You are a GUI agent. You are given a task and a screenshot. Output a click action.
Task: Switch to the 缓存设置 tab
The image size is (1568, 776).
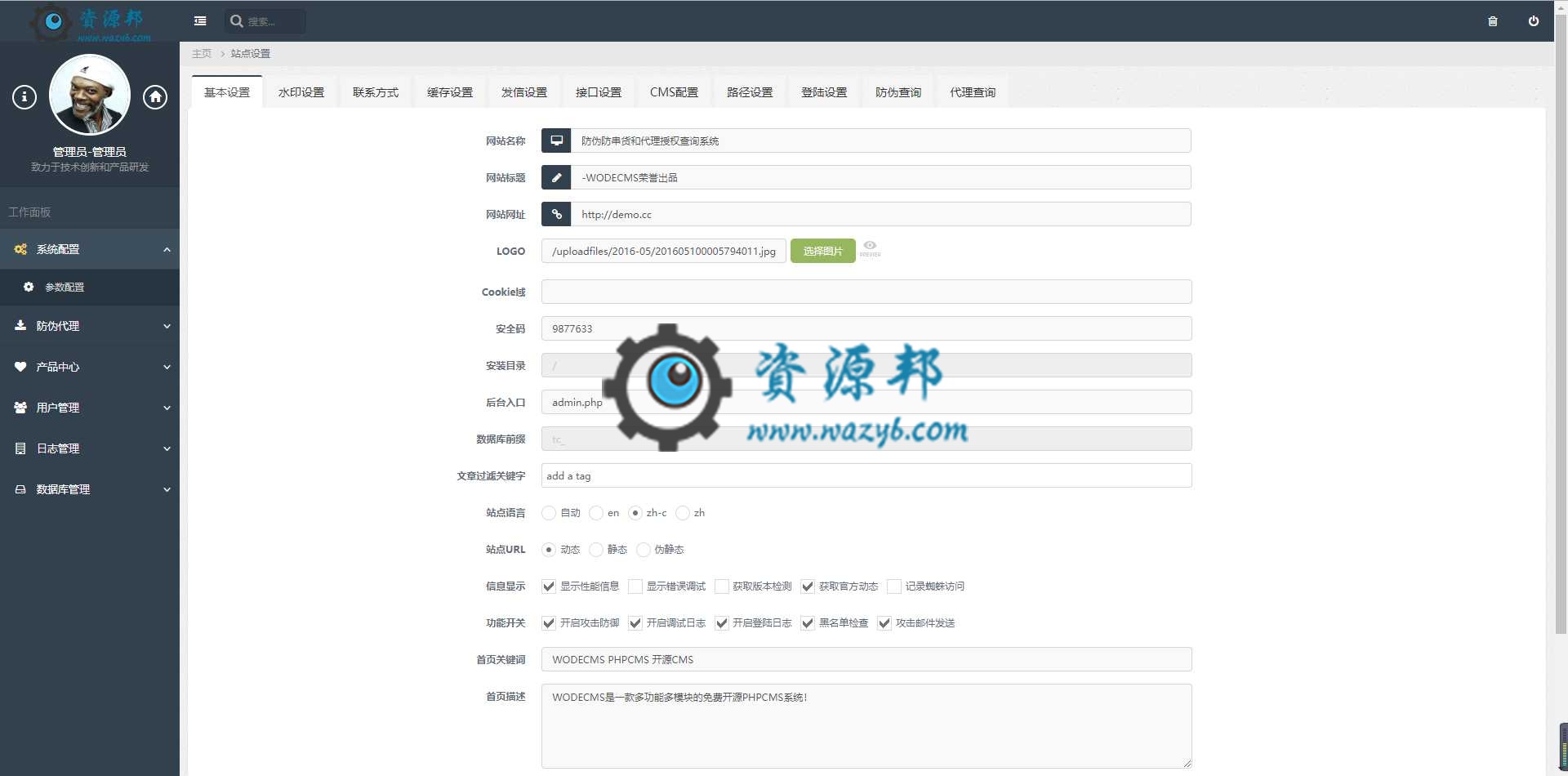tap(450, 92)
